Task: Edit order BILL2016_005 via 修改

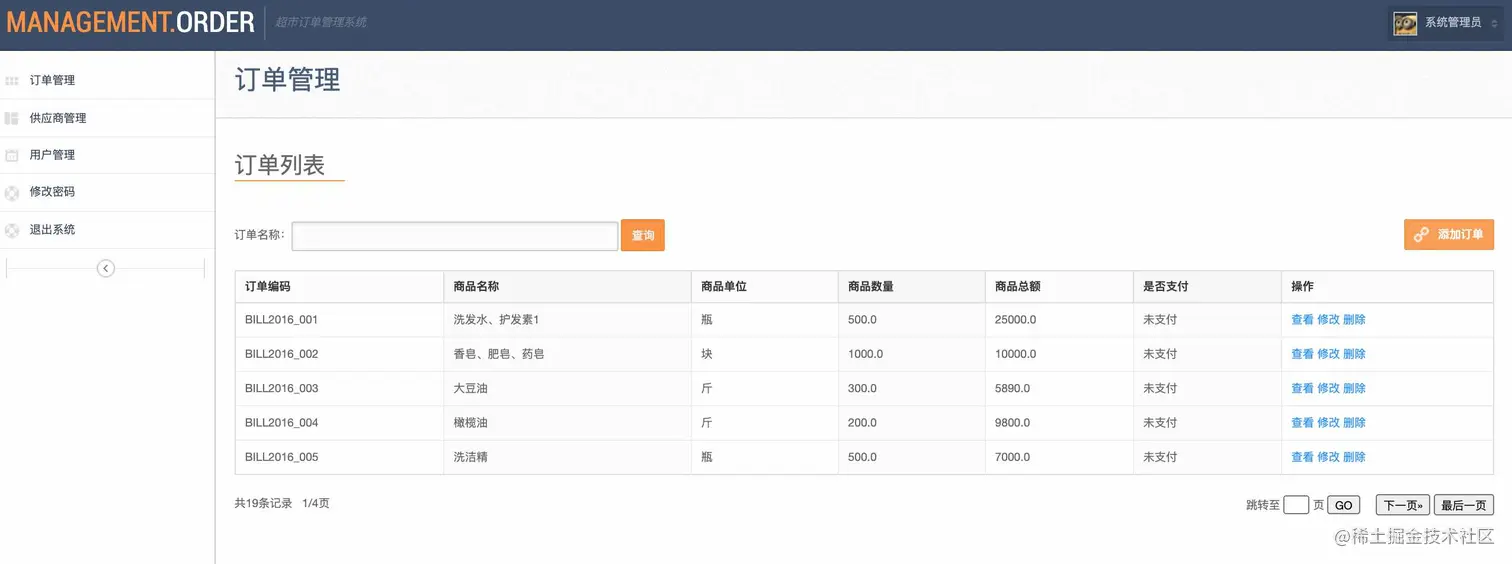Action: 1328,457
